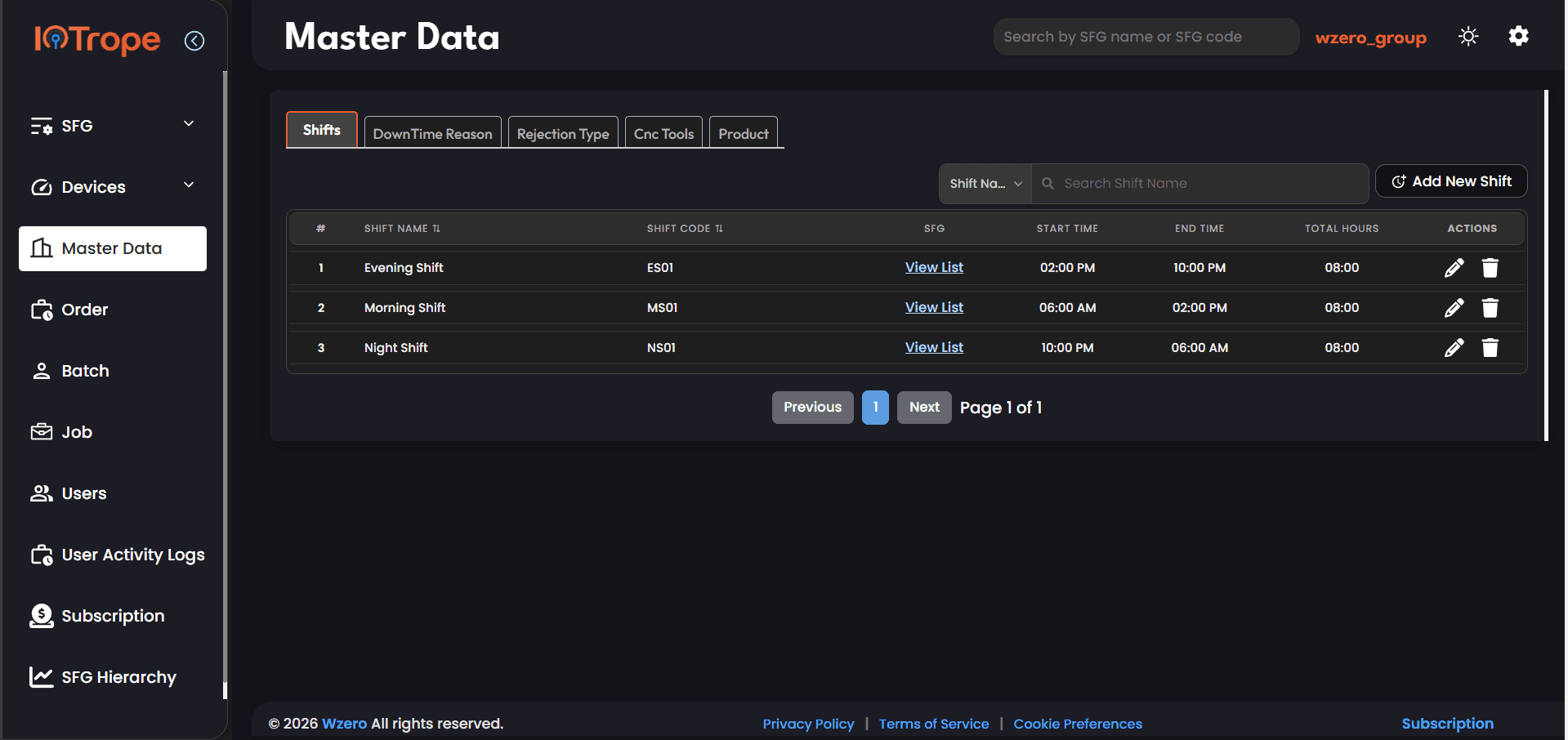Click the Previous page button
1568x740 pixels.
pos(813,408)
